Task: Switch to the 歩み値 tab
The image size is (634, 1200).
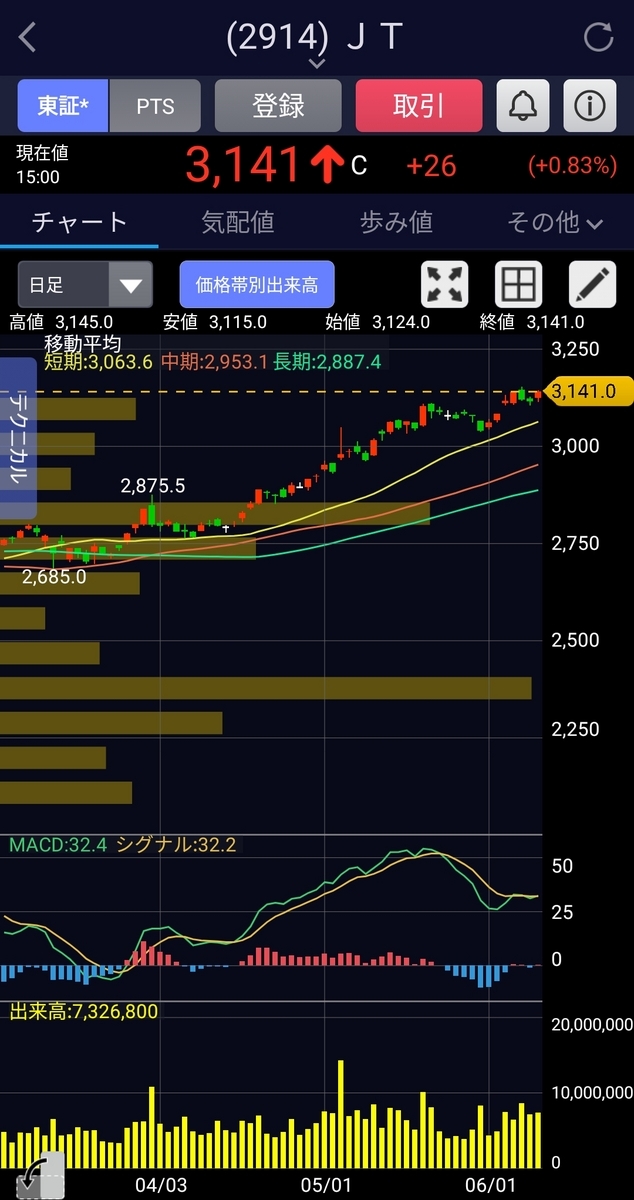Action: coord(396,221)
